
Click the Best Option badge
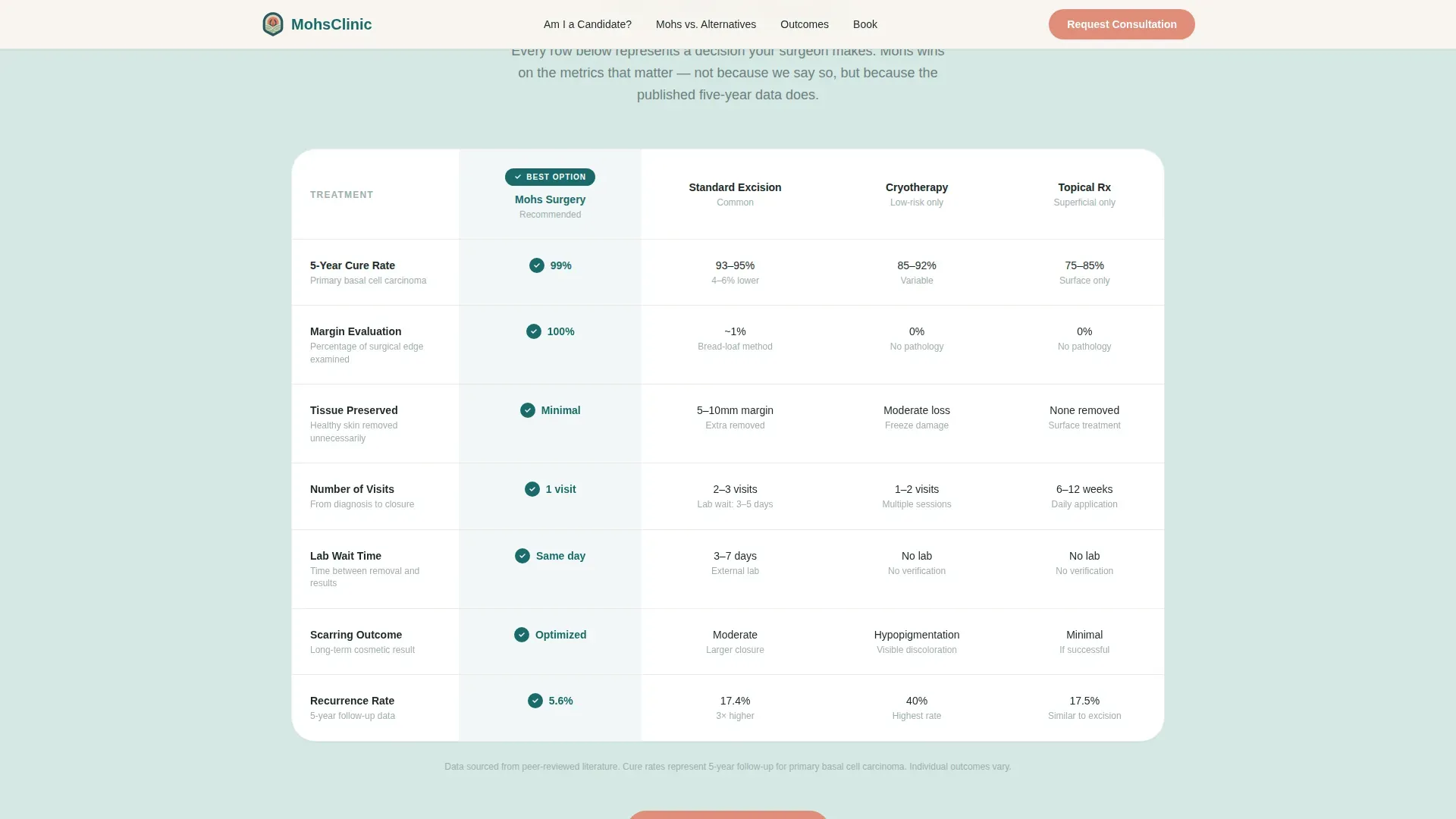pos(550,177)
